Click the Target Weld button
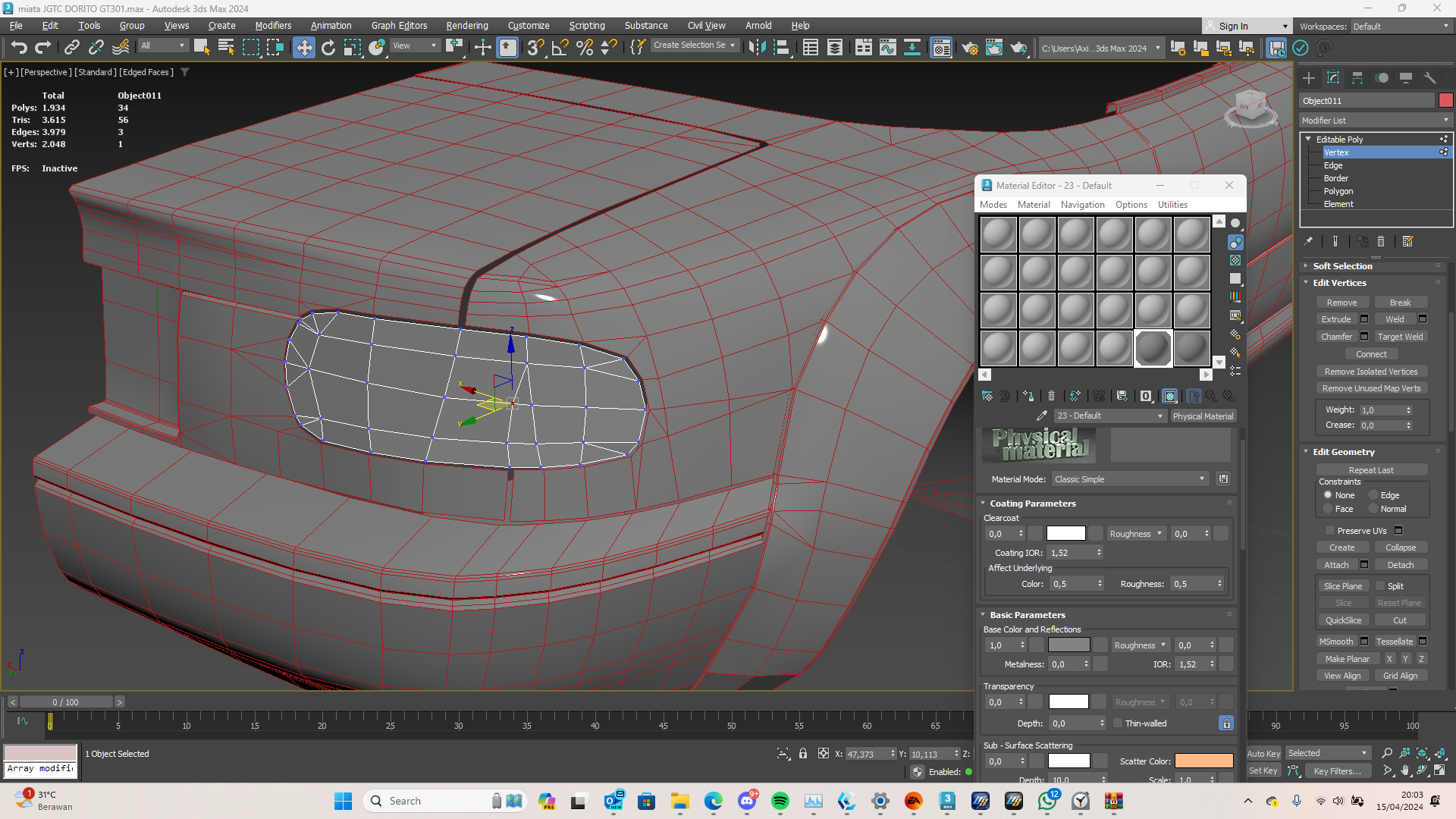Image resolution: width=1456 pixels, height=819 pixels. (1400, 337)
